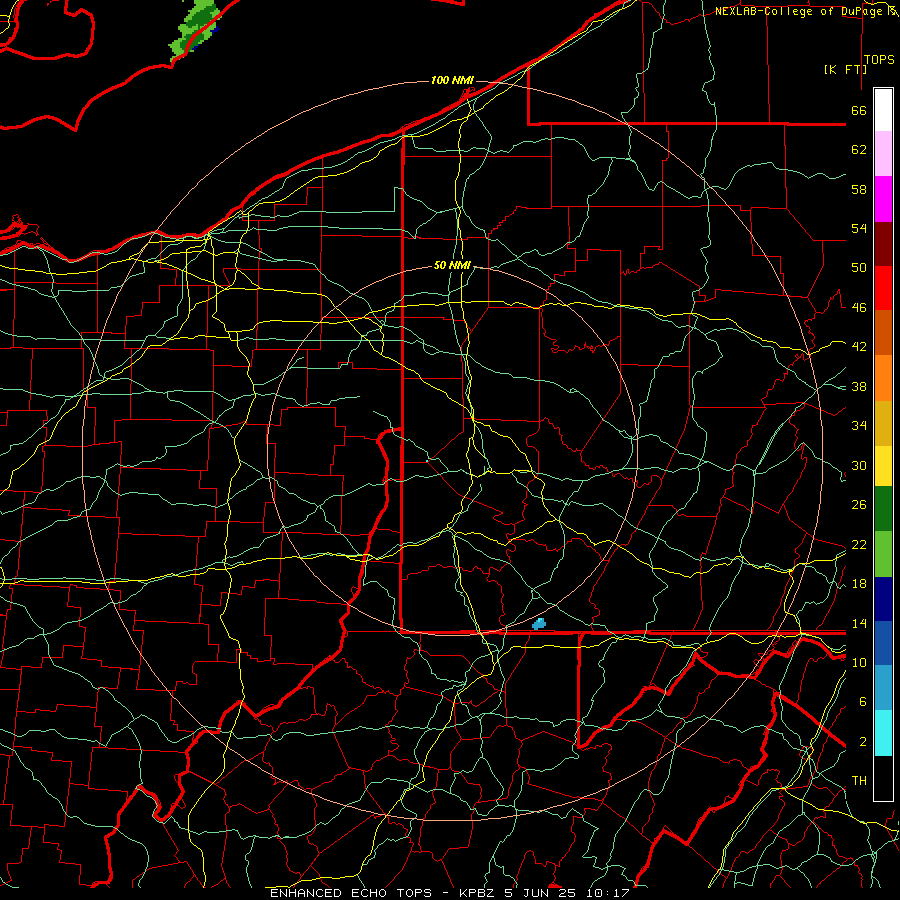Click the dark orange legend swatch near 46

tap(883, 332)
